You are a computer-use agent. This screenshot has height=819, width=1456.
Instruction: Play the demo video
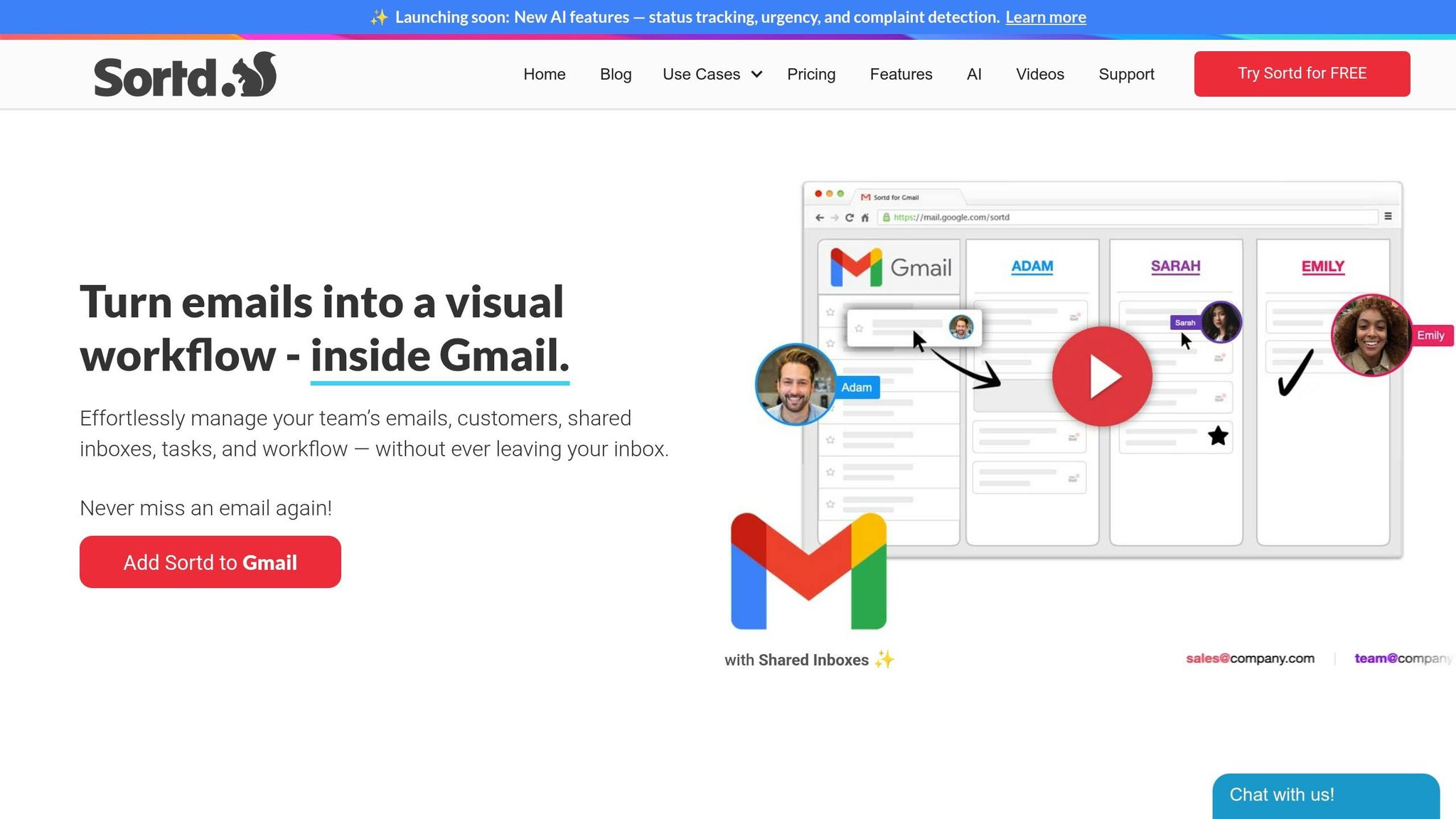1102,377
